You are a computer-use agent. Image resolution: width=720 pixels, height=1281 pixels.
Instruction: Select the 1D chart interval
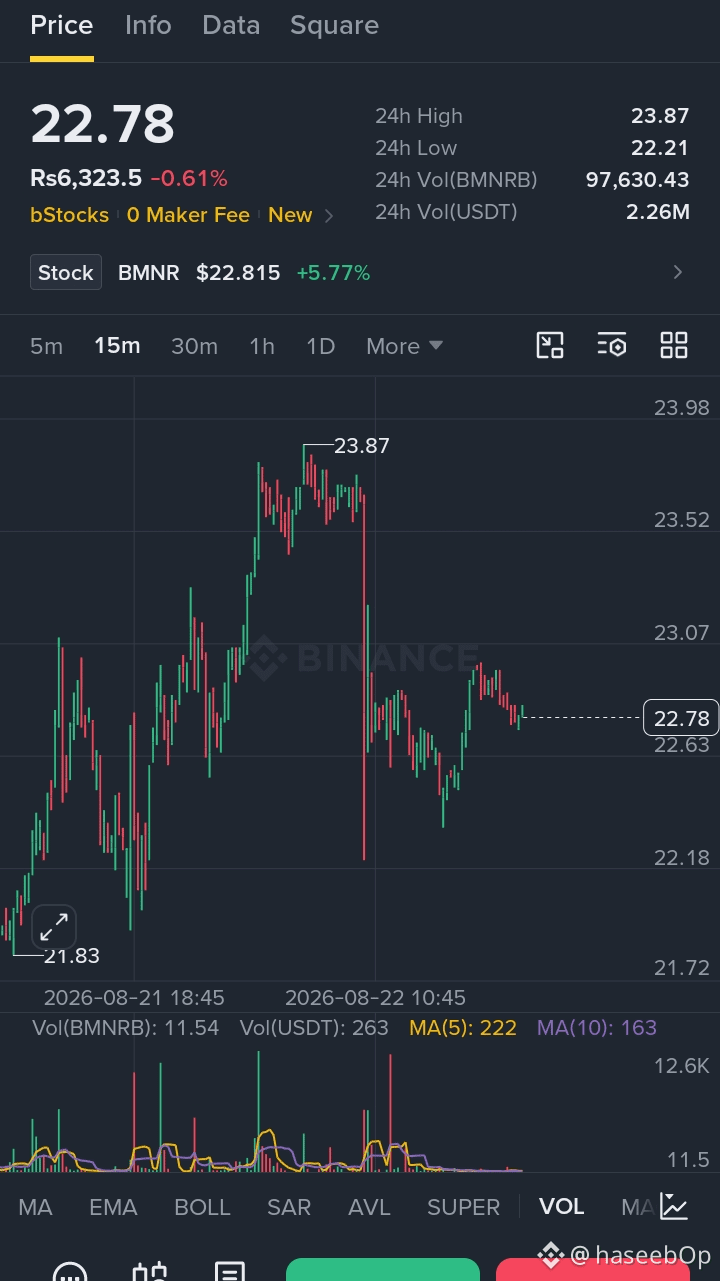click(320, 346)
